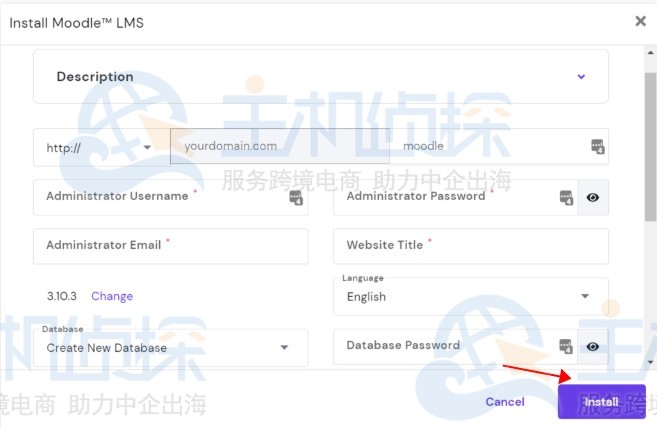Show the Administrator Password with eye icon
This screenshot has width=657, height=429.
(x=593, y=197)
